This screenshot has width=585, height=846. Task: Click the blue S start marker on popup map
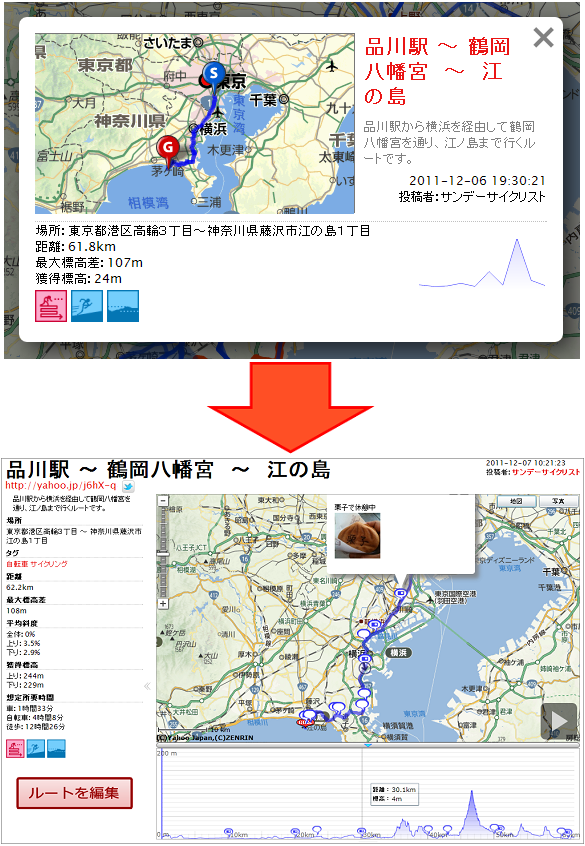click(214, 74)
